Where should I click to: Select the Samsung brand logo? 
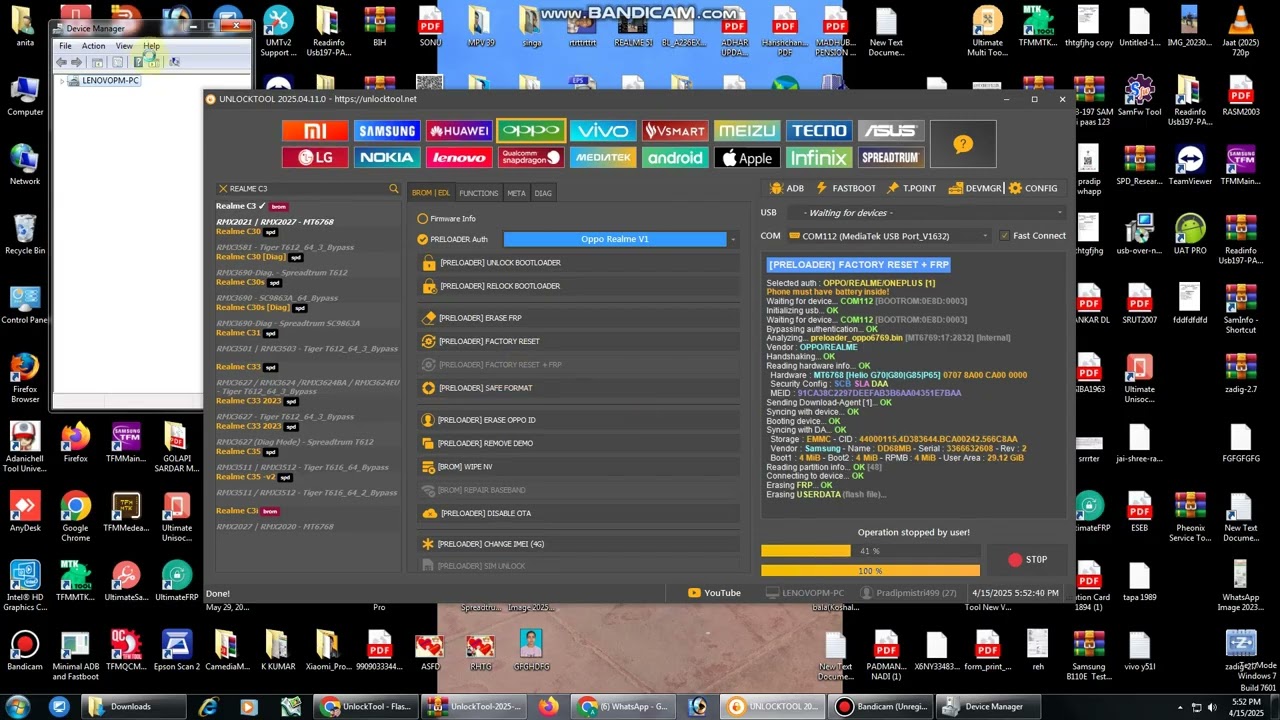[387, 131]
